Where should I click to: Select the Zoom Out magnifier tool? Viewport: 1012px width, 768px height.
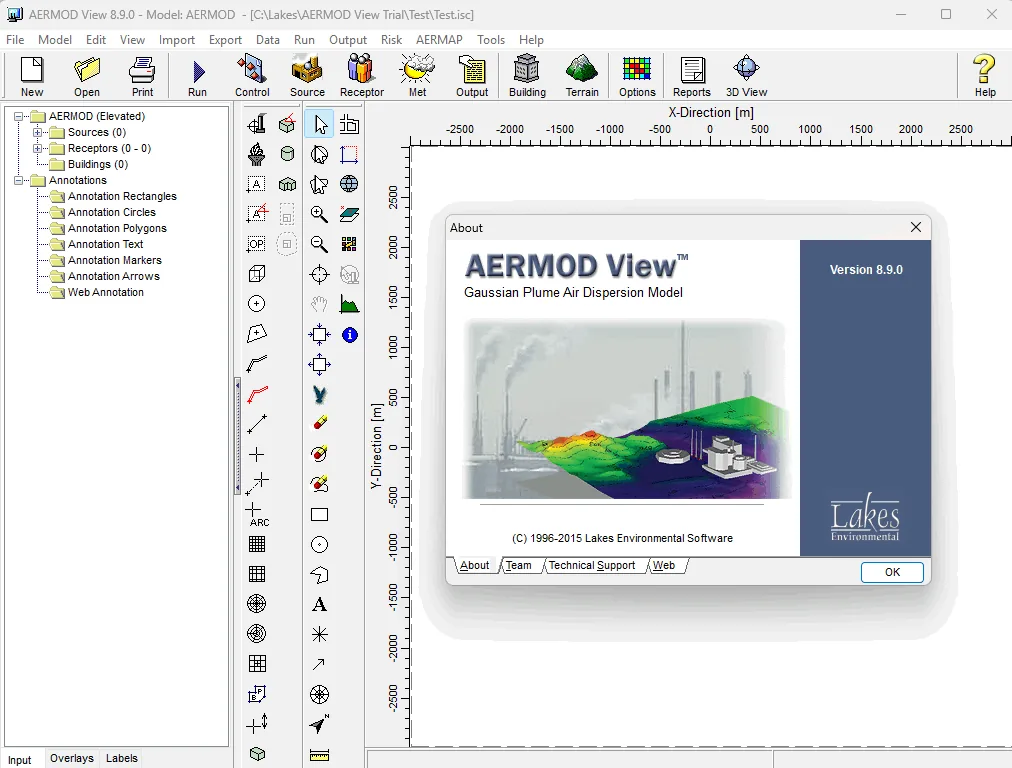pos(319,244)
